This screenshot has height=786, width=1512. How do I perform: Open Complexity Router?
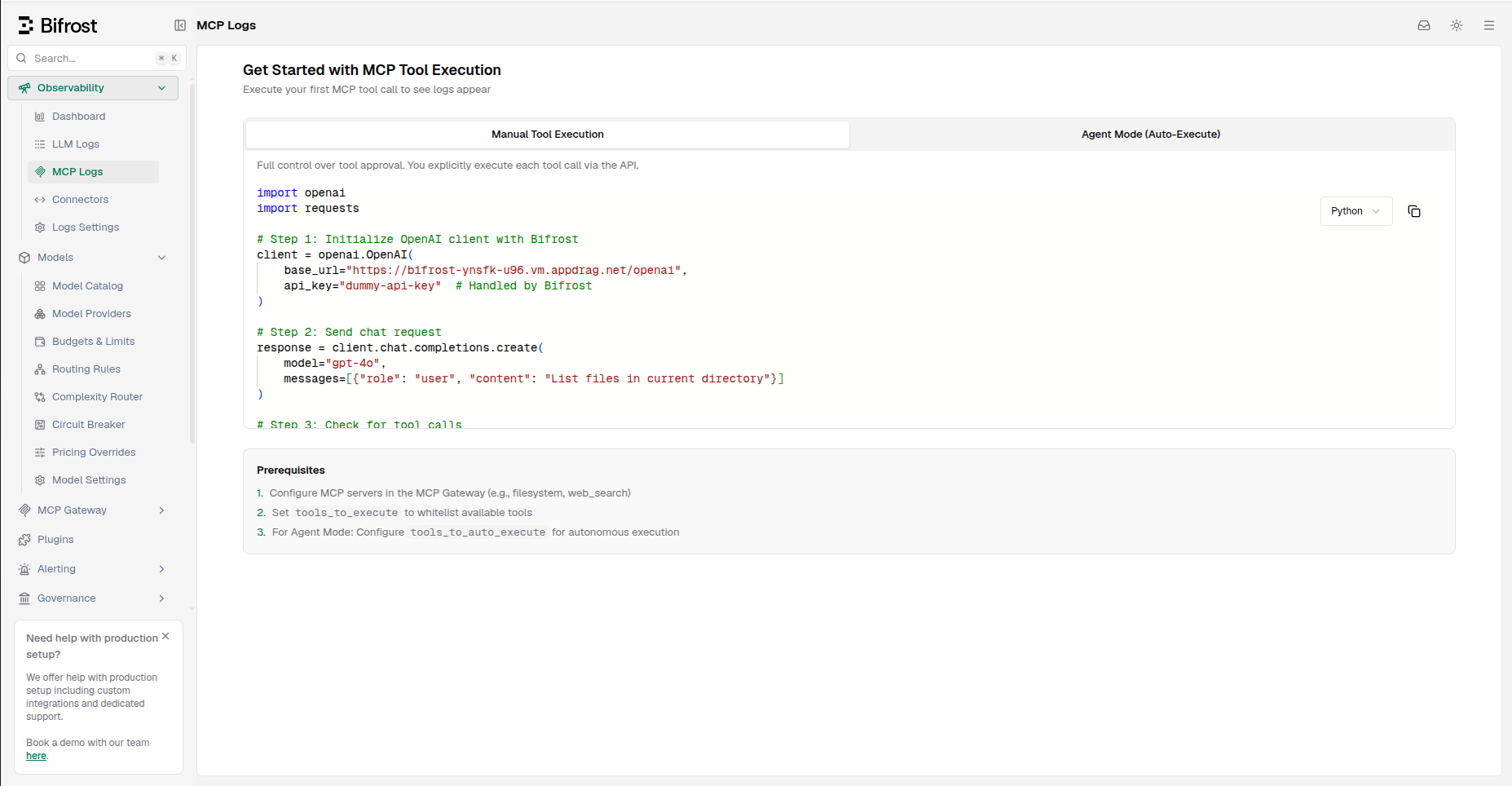(93, 397)
